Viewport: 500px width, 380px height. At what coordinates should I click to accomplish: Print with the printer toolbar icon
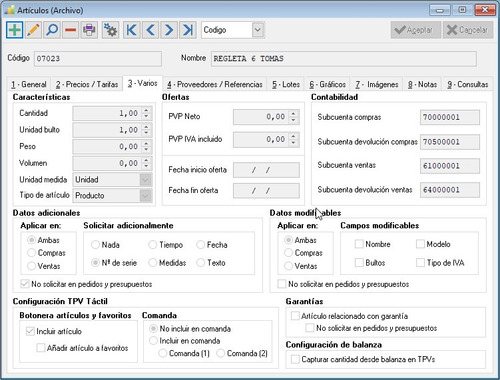click(x=89, y=30)
